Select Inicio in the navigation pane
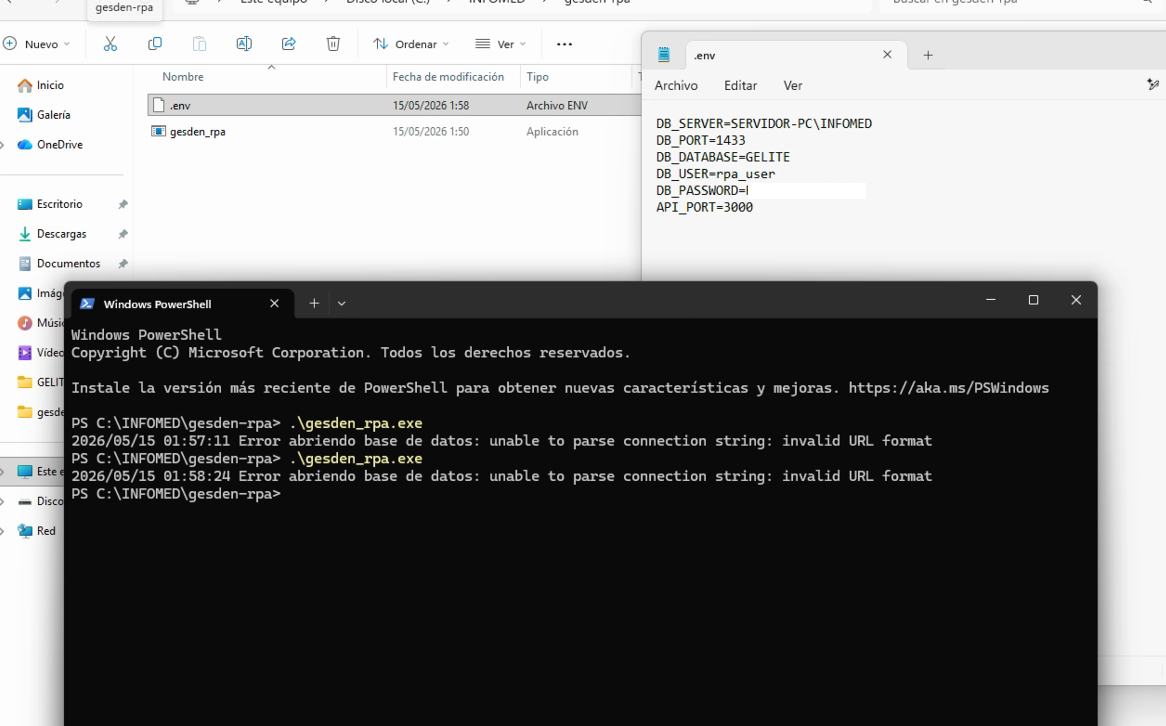The image size is (1166, 726). [51, 85]
